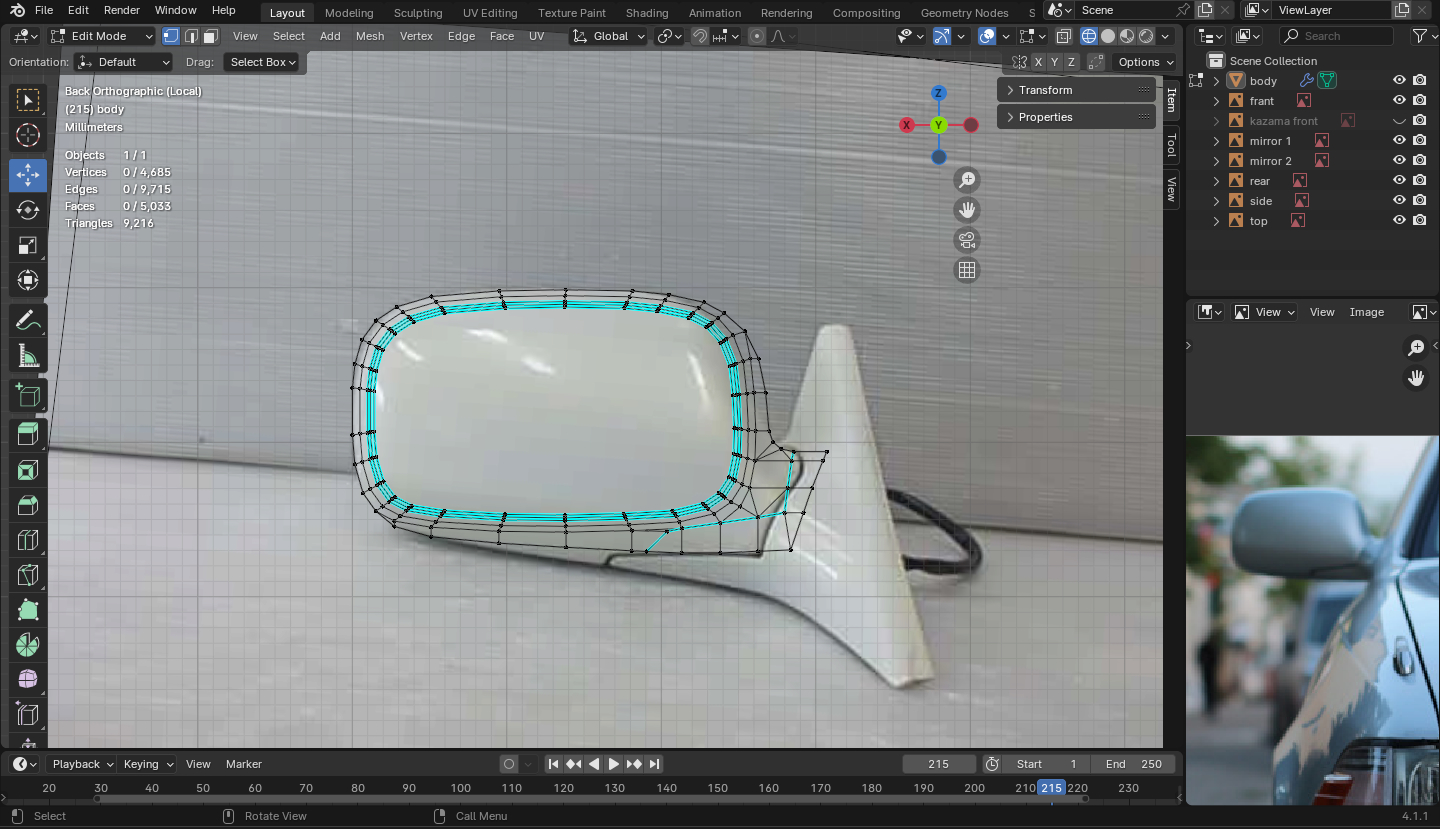Play the animation forward
The width and height of the screenshot is (1440, 829).
click(x=614, y=764)
